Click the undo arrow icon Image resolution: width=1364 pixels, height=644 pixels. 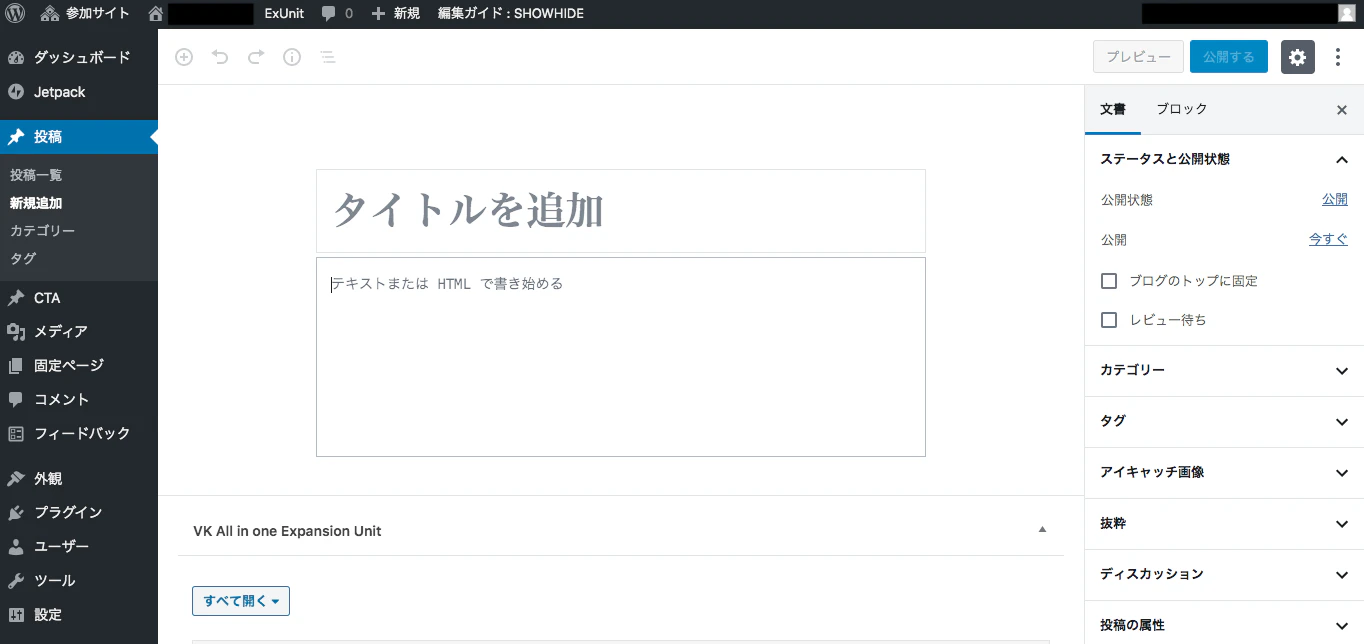click(x=220, y=57)
